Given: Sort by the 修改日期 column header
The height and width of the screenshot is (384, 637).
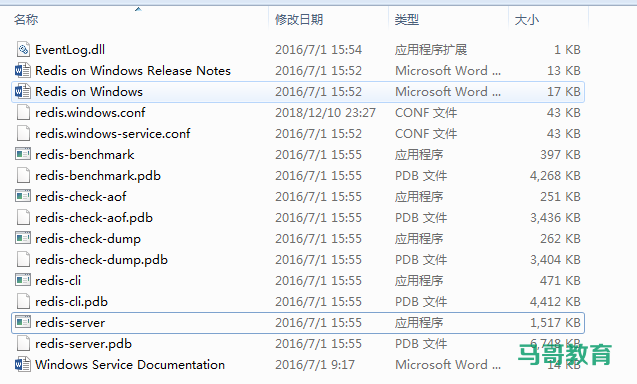Looking at the screenshot, I should point(299,20).
